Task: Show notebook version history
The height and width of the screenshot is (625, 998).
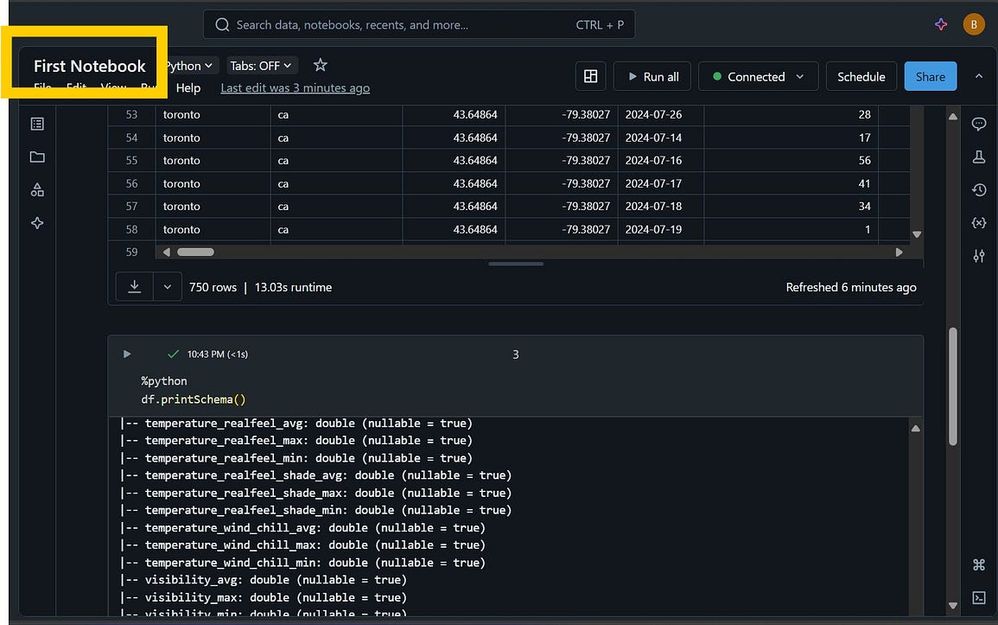Action: click(979, 190)
